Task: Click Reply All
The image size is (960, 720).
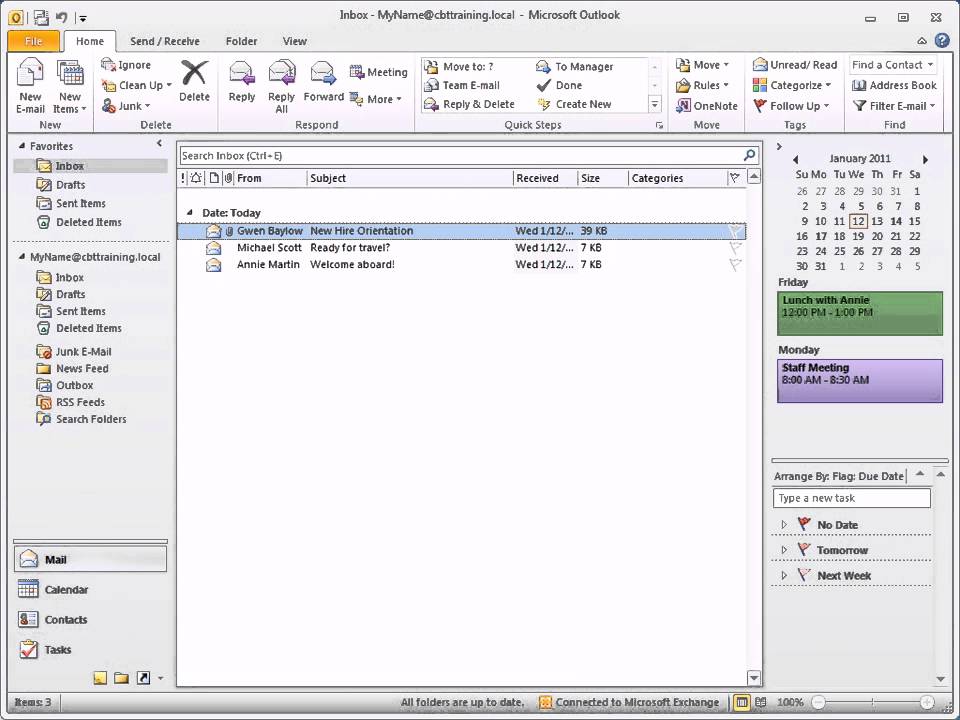Action: click(x=281, y=86)
